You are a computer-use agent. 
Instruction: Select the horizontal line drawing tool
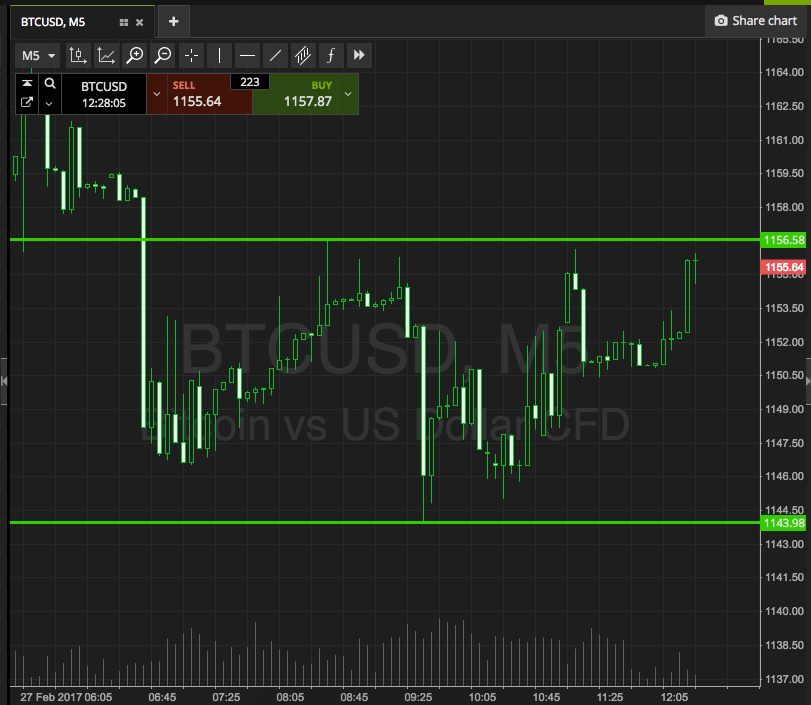coord(247,55)
